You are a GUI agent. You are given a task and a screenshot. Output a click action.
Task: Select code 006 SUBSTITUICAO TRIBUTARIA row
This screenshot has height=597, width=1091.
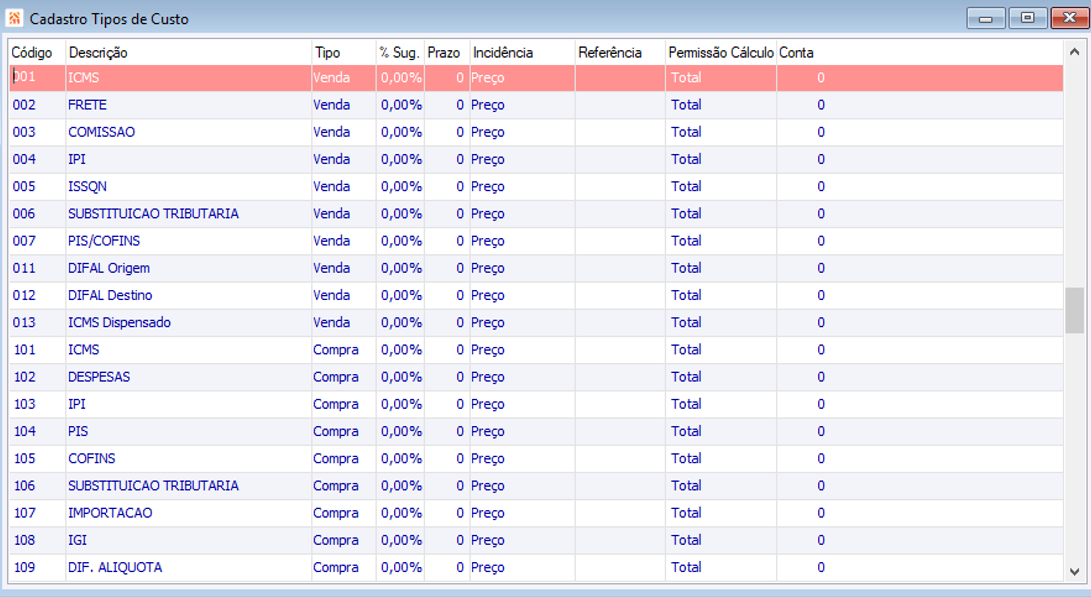pos(536,214)
